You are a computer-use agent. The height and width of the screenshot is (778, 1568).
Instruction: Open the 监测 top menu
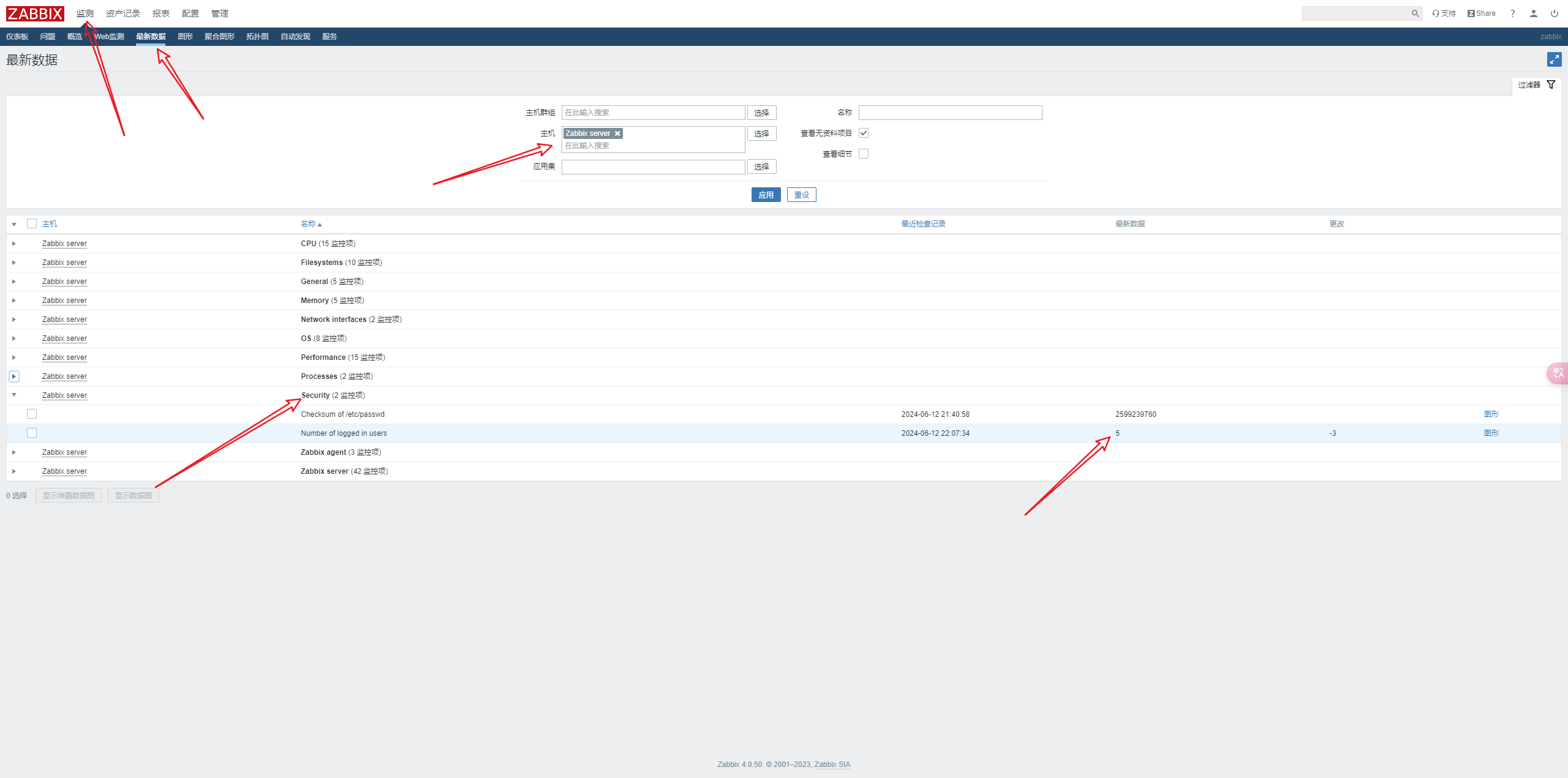click(x=85, y=13)
